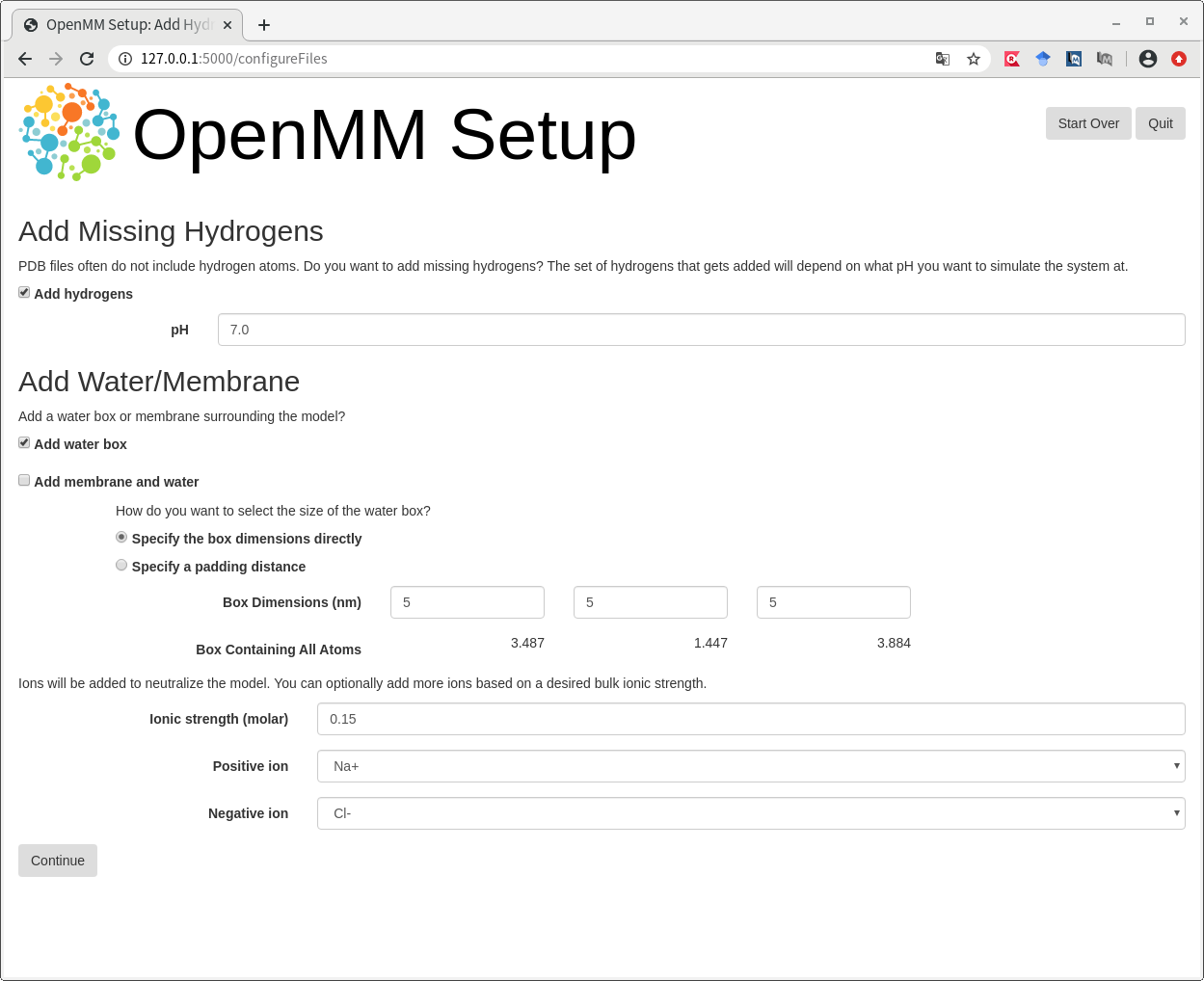Image resolution: width=1204 pixels, height=981 pixels.
Task: Click the Quit button
Action: pos(1160,123)
